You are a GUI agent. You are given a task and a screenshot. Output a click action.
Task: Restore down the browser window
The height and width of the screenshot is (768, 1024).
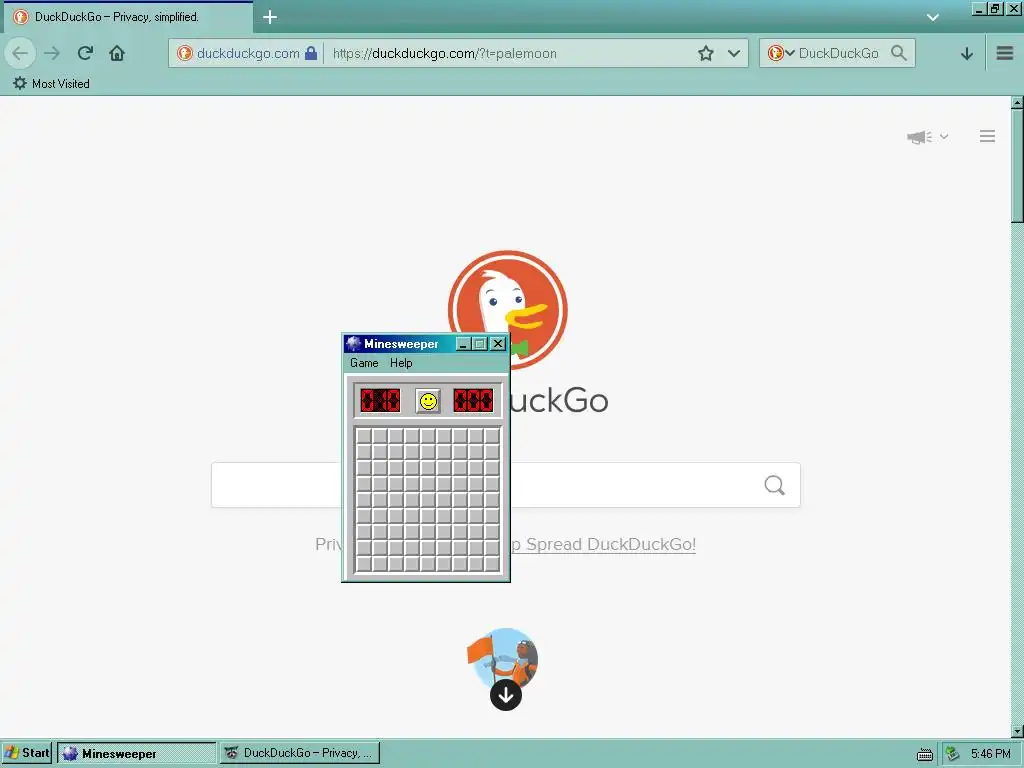pos(996,8)
